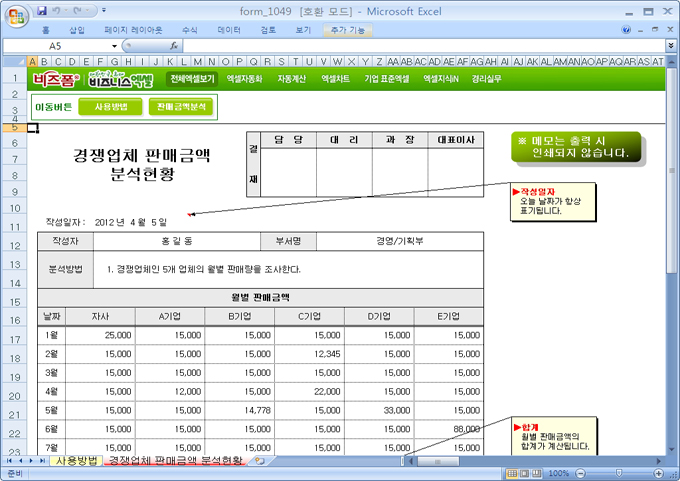Viewport: 680px width, 481px height.
Task: Open the 수식 ribbon tab
Action: point(190,30)
